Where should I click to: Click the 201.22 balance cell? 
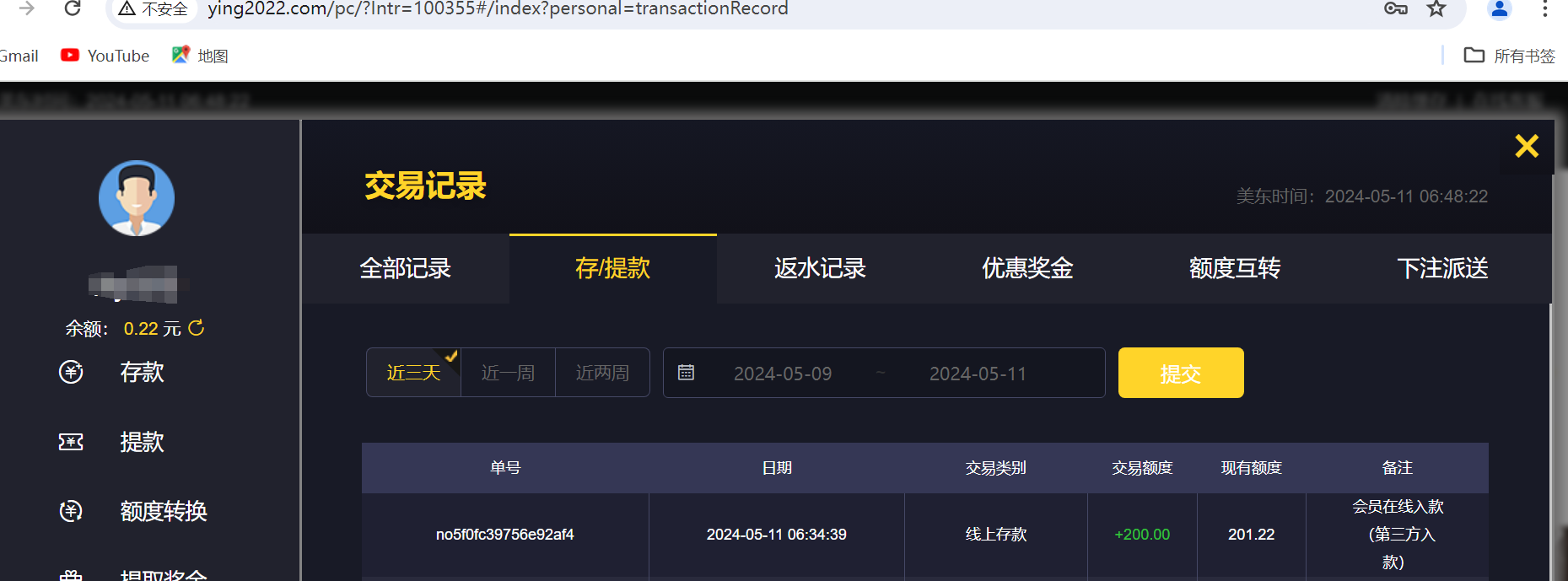coord(1252,535)
